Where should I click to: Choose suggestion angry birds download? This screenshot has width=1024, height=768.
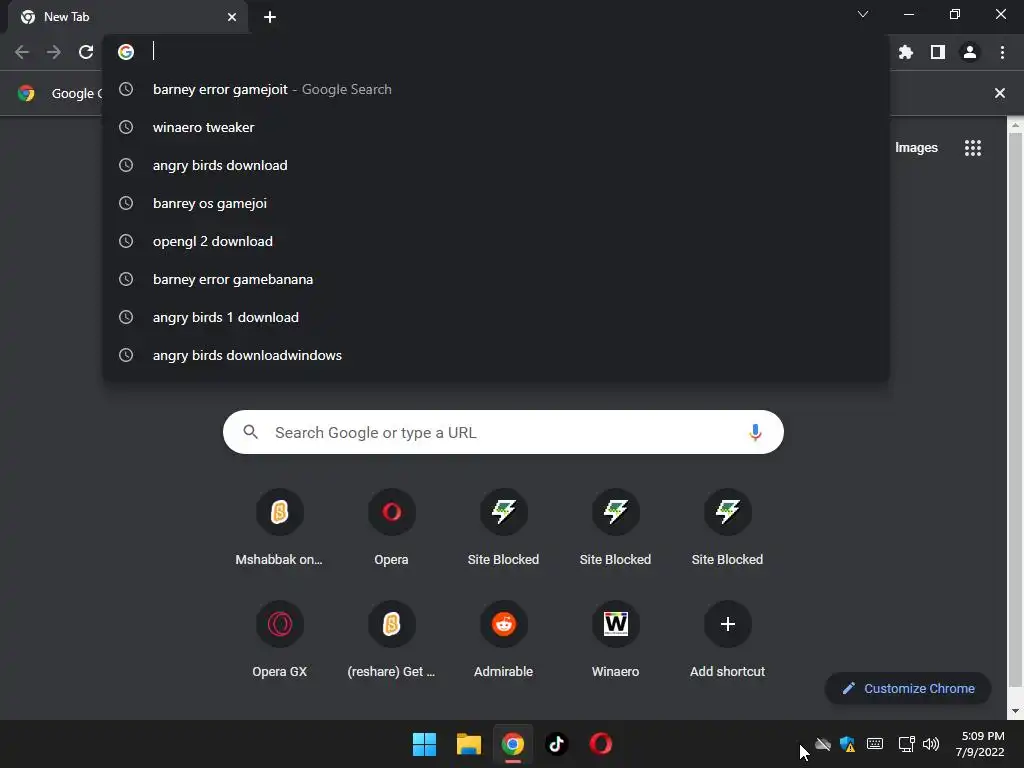click(496, 165)
